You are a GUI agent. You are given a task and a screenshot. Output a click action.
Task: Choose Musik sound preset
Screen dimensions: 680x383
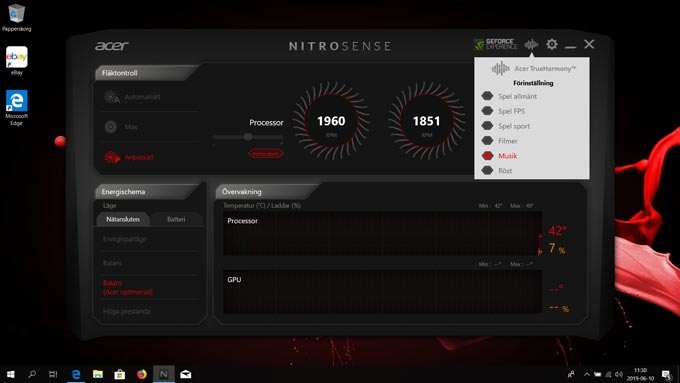click(499, 156)
